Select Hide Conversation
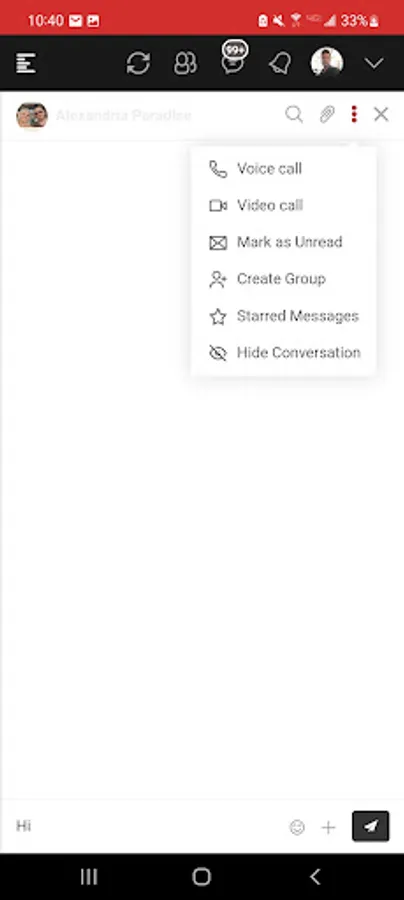 (283, 352)
